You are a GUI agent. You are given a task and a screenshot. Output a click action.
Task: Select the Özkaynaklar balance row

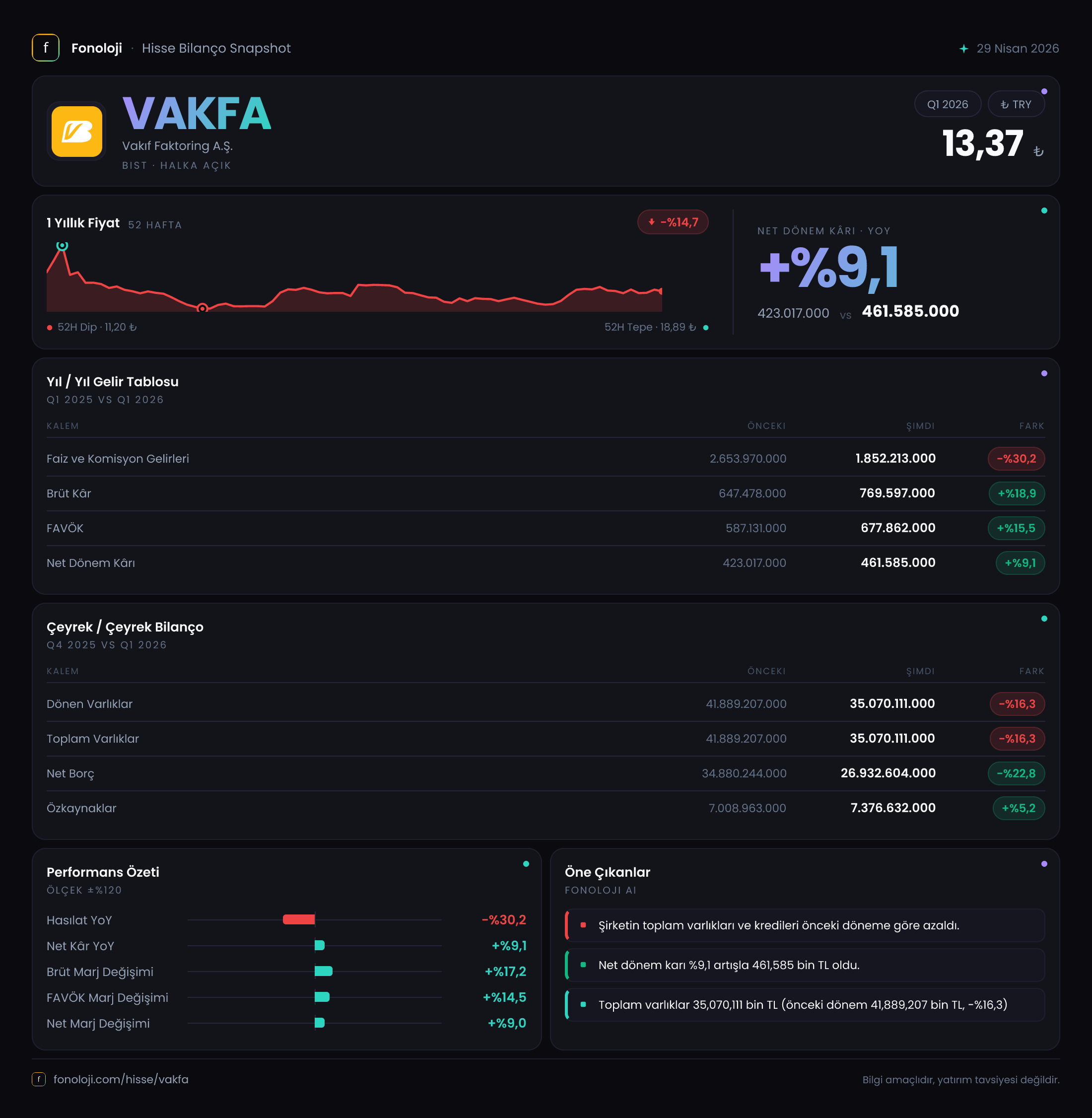[x=546, y=808]
